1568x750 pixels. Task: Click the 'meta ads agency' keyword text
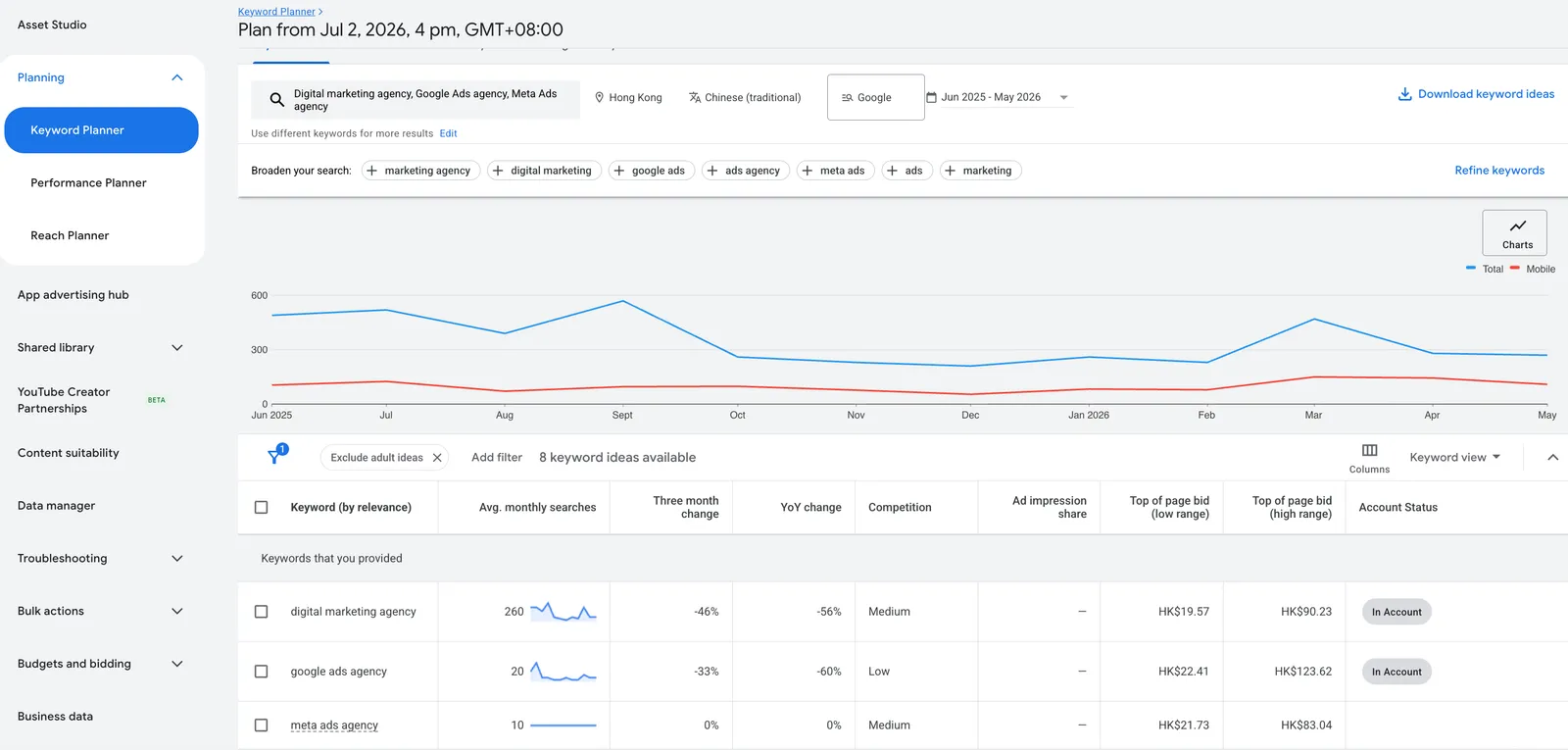click(334, 725)
